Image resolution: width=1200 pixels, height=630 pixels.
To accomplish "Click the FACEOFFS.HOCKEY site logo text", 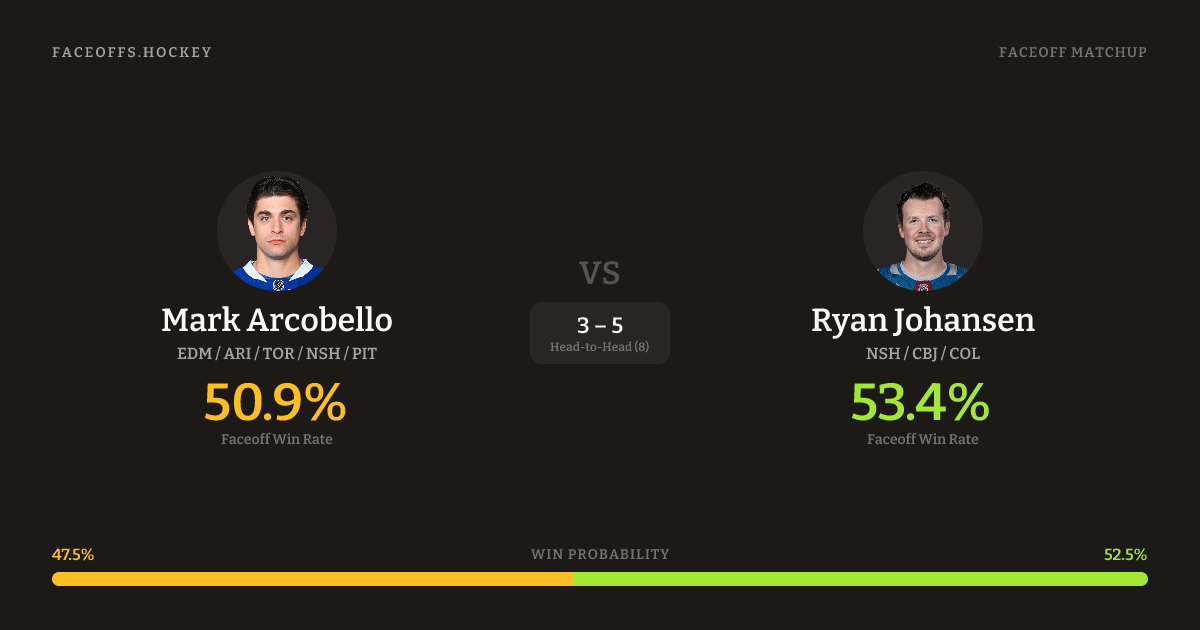I will click(x=132, y=52).
